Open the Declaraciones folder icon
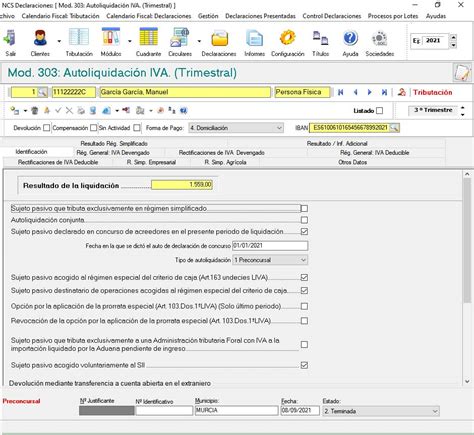 [x=219, y=38]
